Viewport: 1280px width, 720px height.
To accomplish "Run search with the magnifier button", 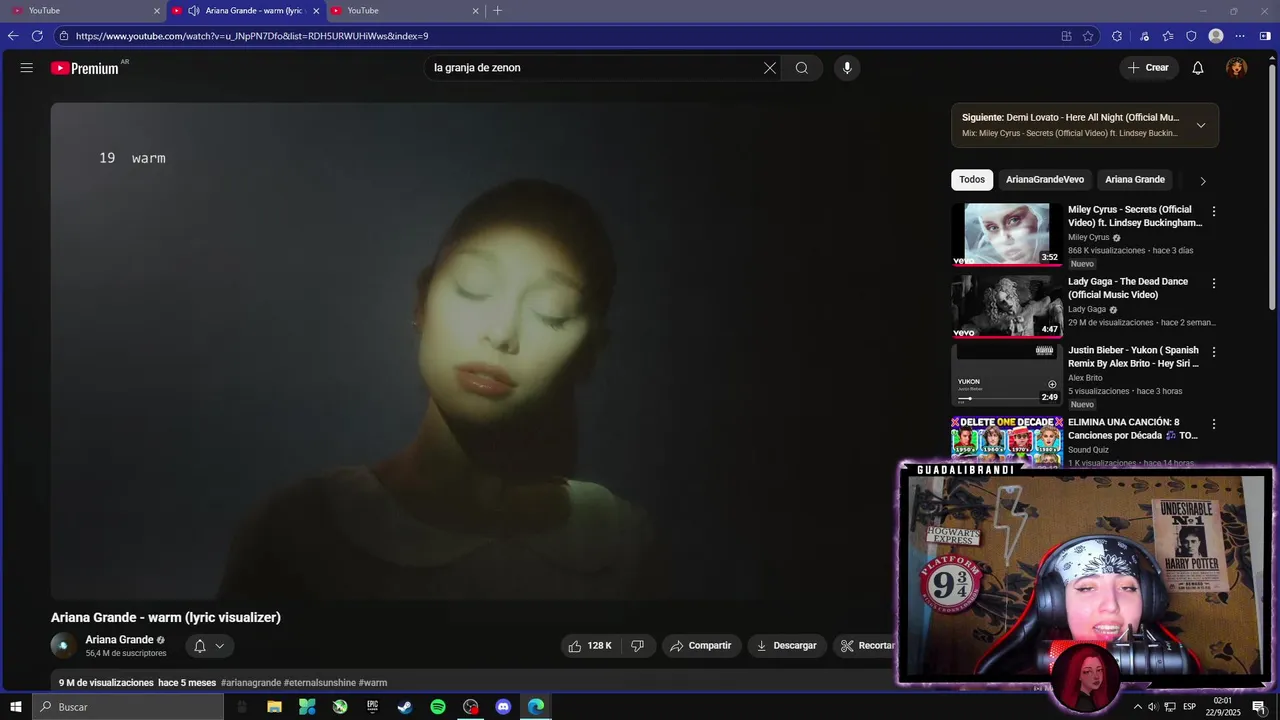I will coord(802,68).
